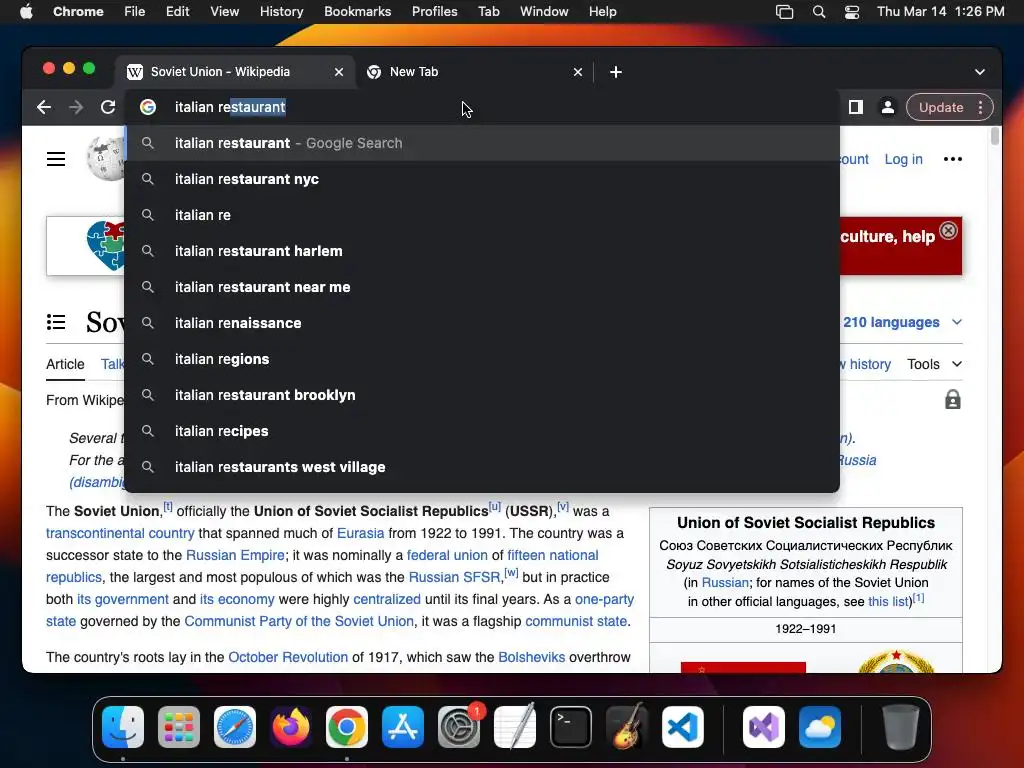Click the menu bar date and time
The image size is (1024, 768).
tap(940, 12)
